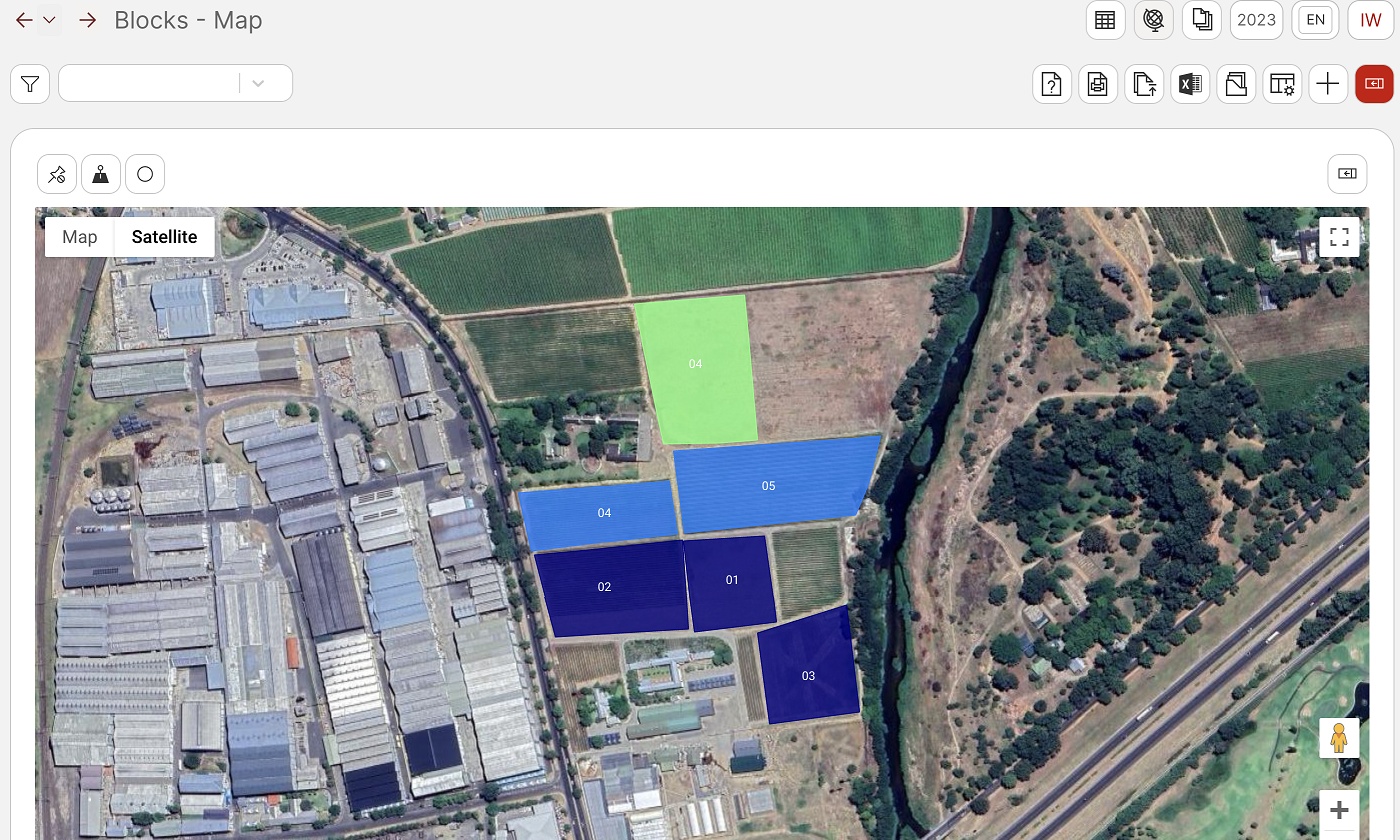1400x840 pixels.
Task: Click the Street View pegman
Action: click(1339, 738)
